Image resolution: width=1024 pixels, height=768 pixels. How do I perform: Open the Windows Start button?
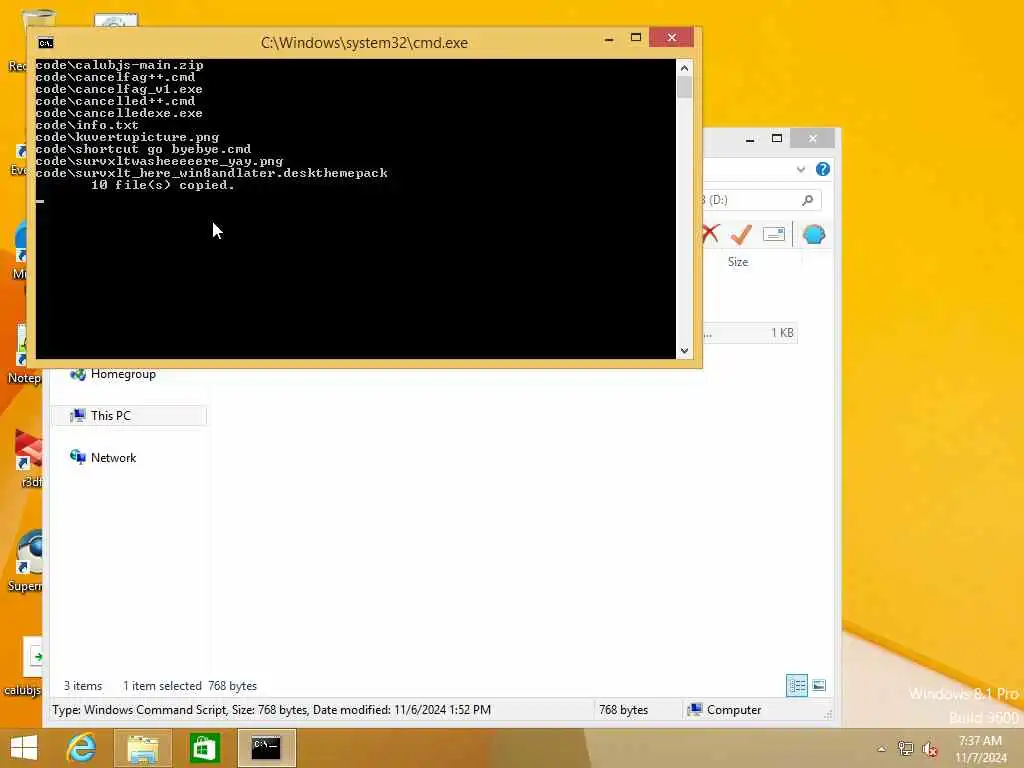tap(24, 748)
